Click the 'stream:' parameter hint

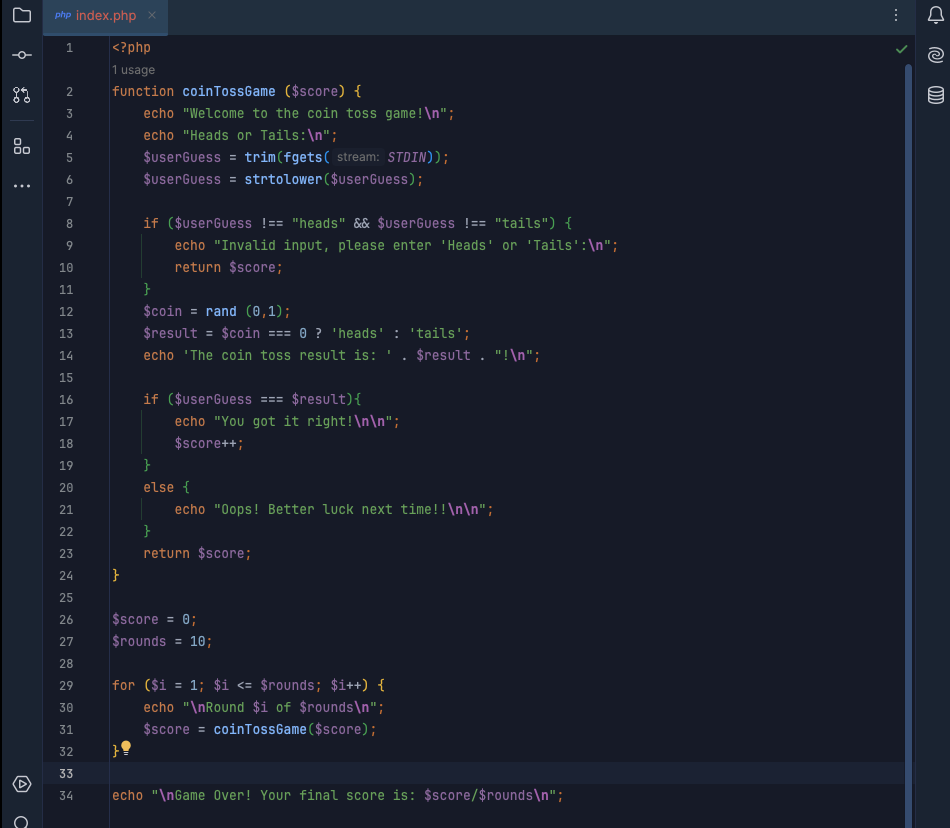[x=358, y=157]
